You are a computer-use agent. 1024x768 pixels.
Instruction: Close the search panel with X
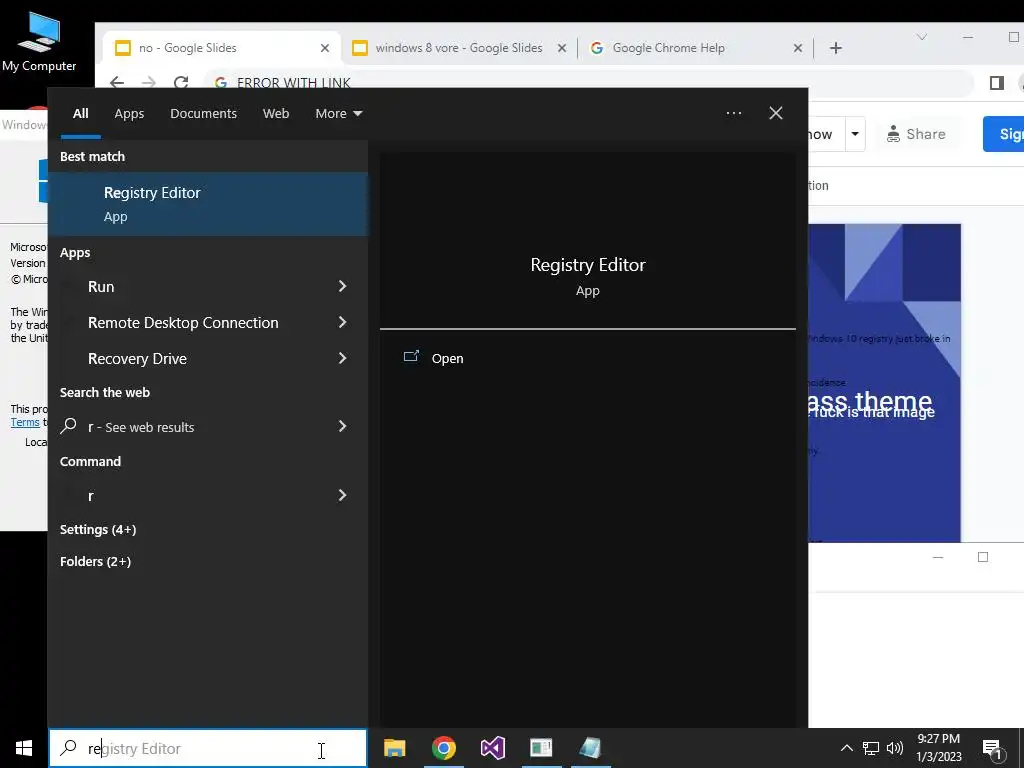click(x=776, y=113)
